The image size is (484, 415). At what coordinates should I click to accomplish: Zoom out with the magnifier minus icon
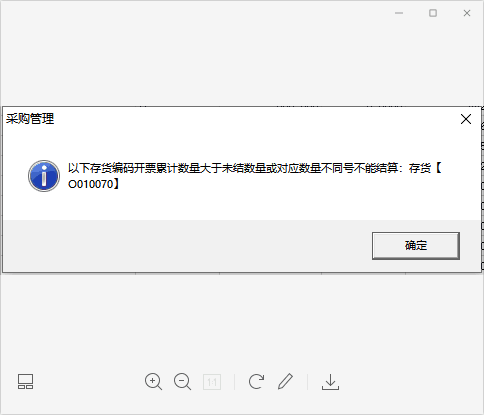(x=182, y=382)
